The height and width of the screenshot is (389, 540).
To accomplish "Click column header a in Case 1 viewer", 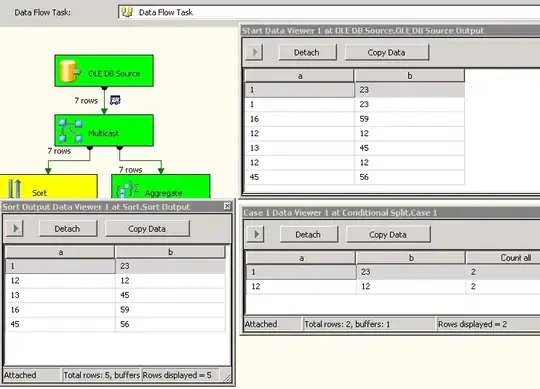I will point(301,258).
